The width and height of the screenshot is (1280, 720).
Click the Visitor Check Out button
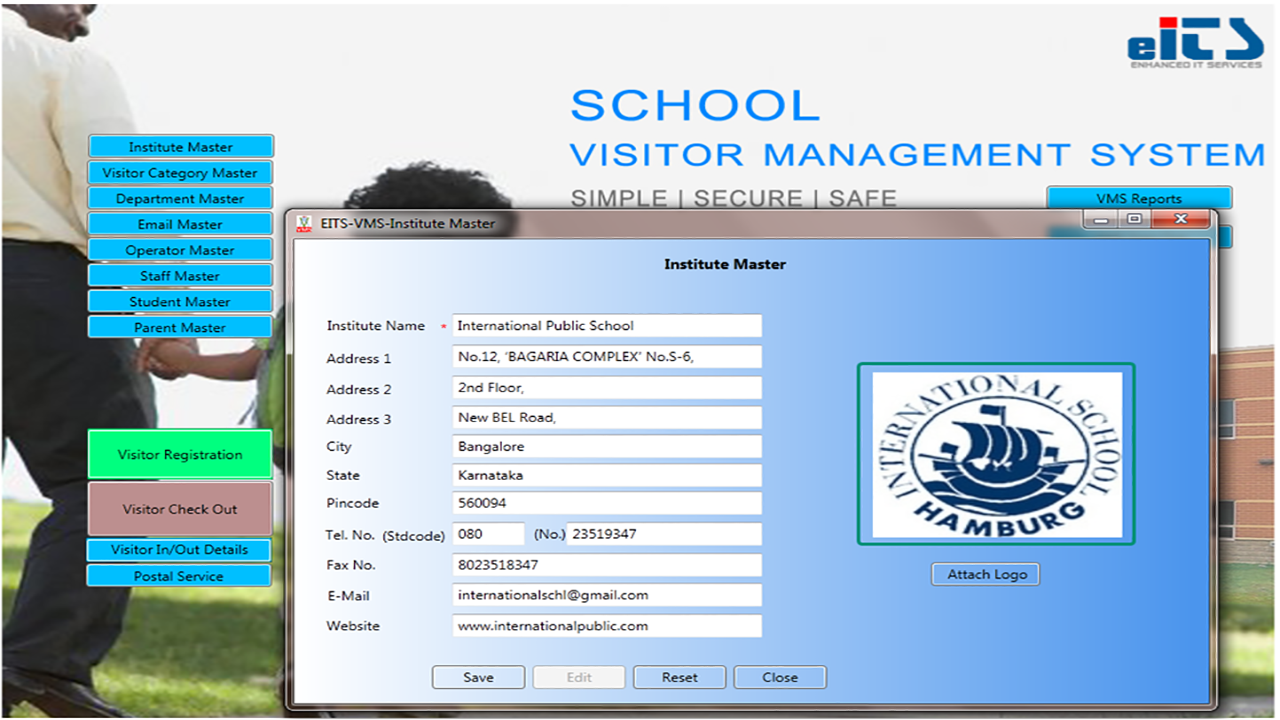point(180,509)
